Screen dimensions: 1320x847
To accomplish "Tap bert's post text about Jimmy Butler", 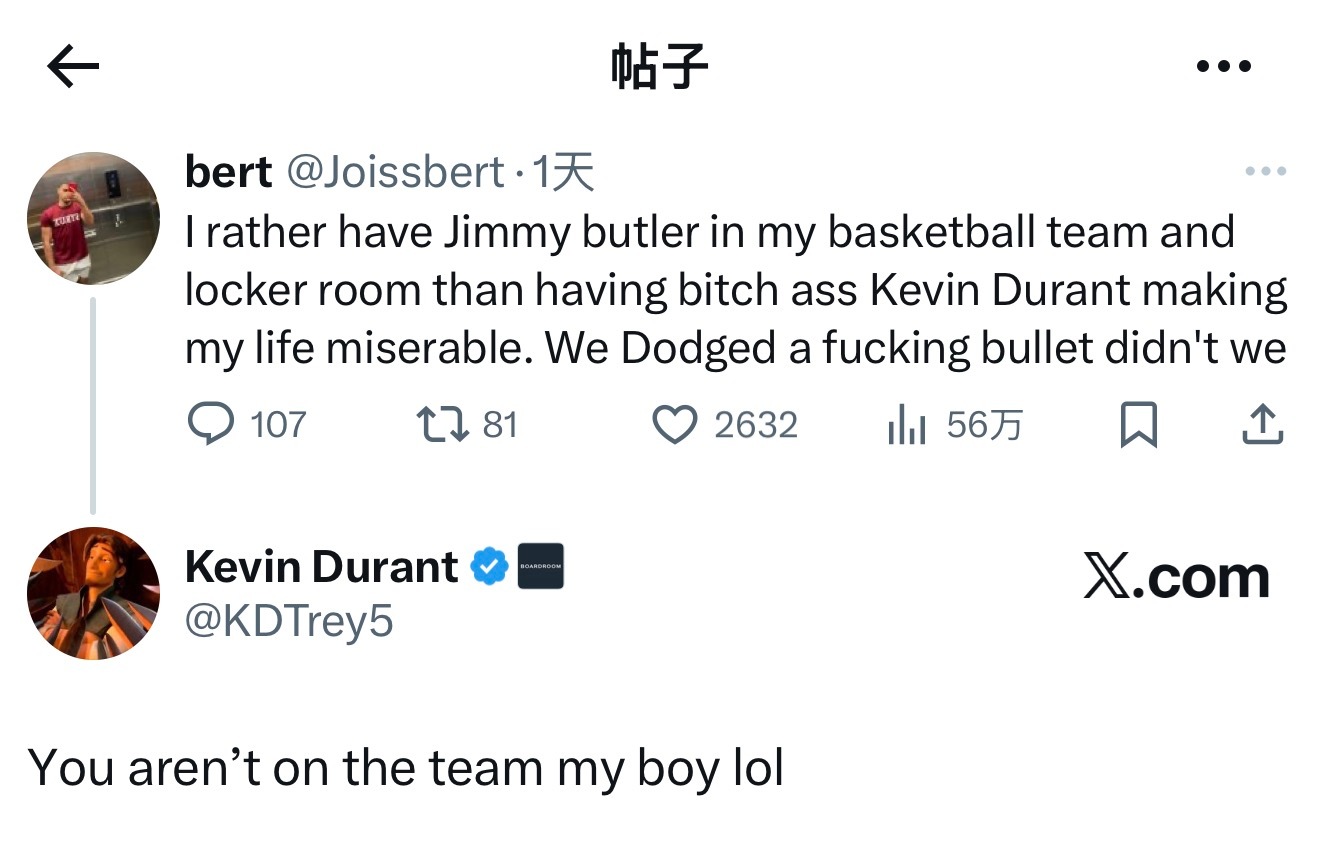I will [x=735, y=290].
